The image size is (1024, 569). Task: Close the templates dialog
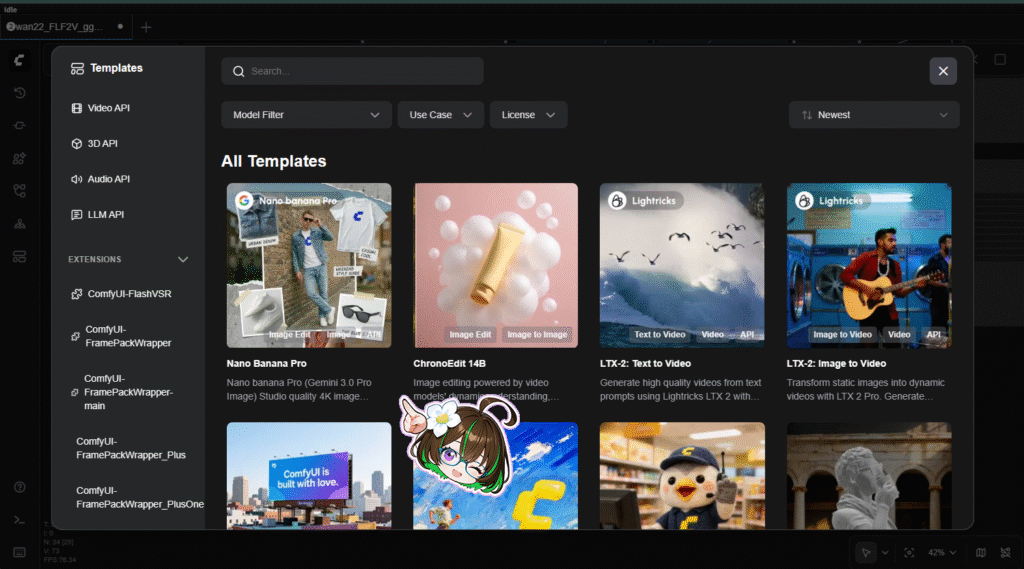pos(943,71)
